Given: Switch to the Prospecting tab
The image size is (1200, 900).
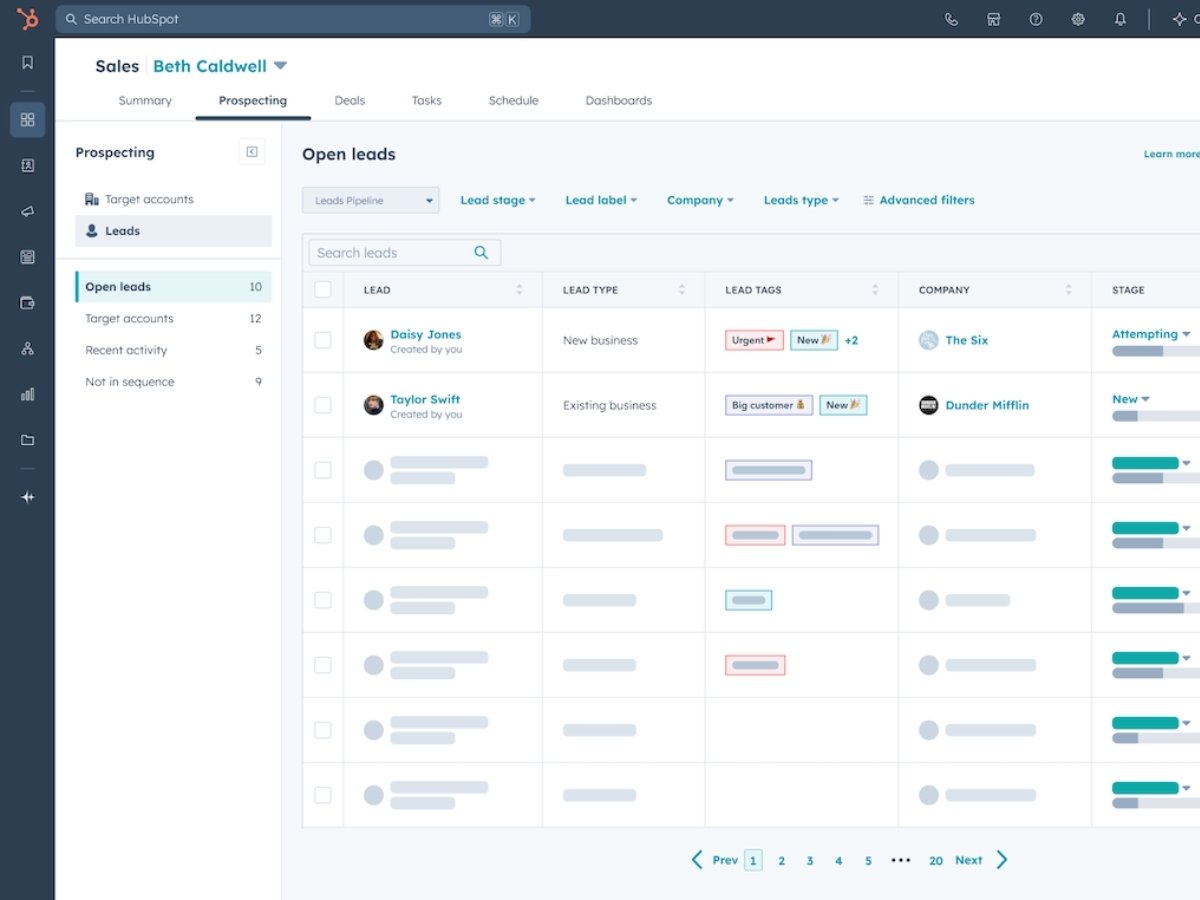Looking at the screenshot, I should [x=253, y=100].
